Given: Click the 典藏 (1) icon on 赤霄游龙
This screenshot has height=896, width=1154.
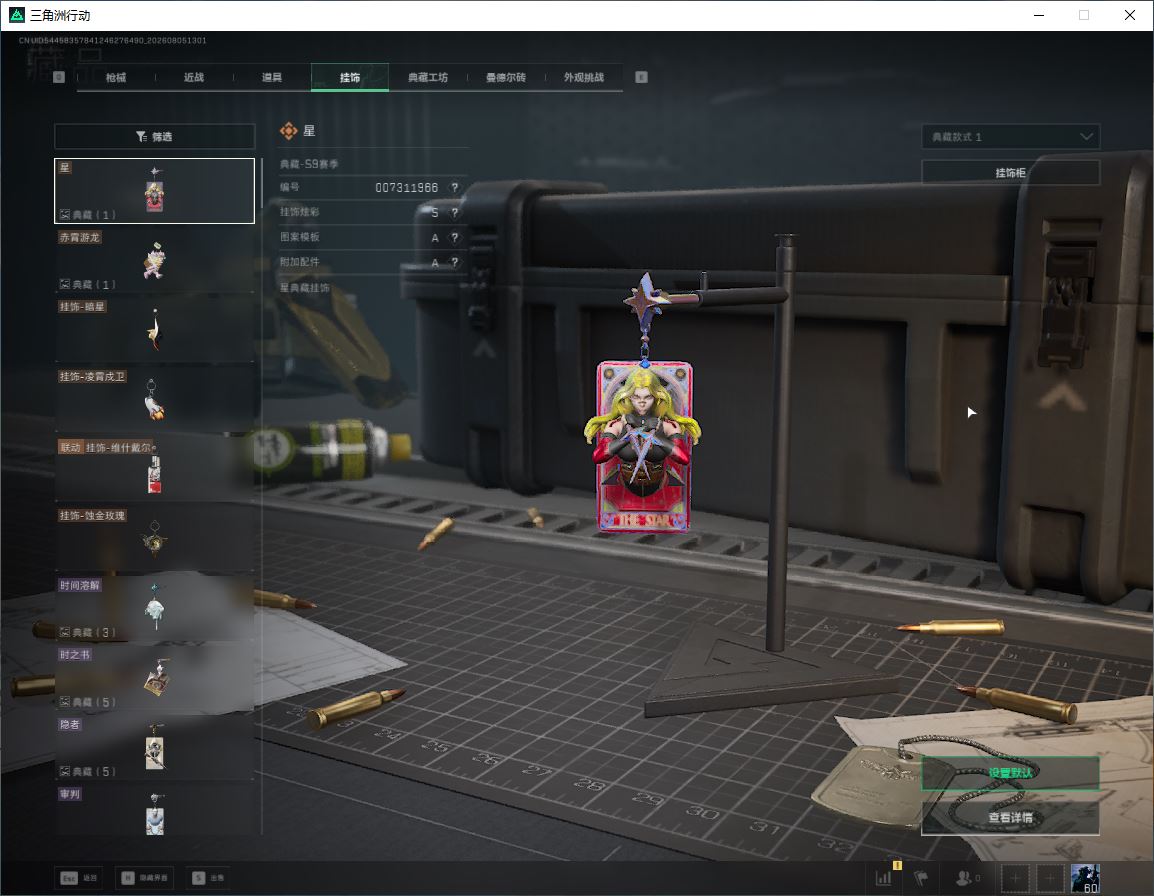Looking at the screenshot, I should [x=65, y=284].
